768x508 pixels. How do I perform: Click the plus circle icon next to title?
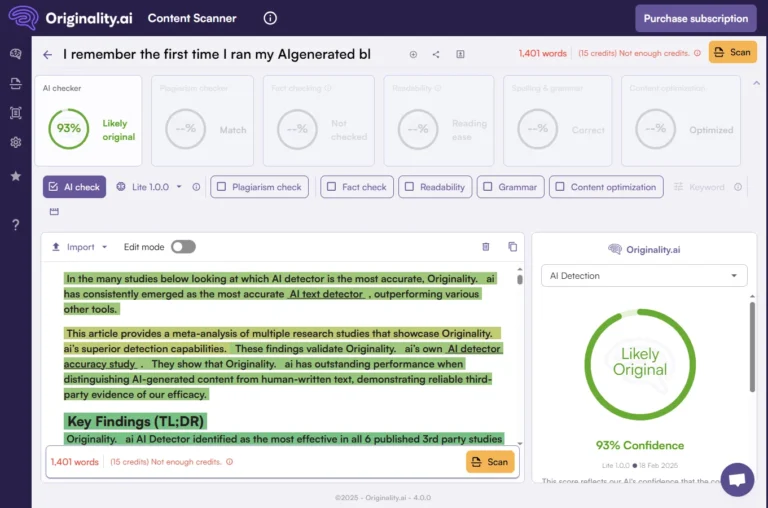[413, 54]
